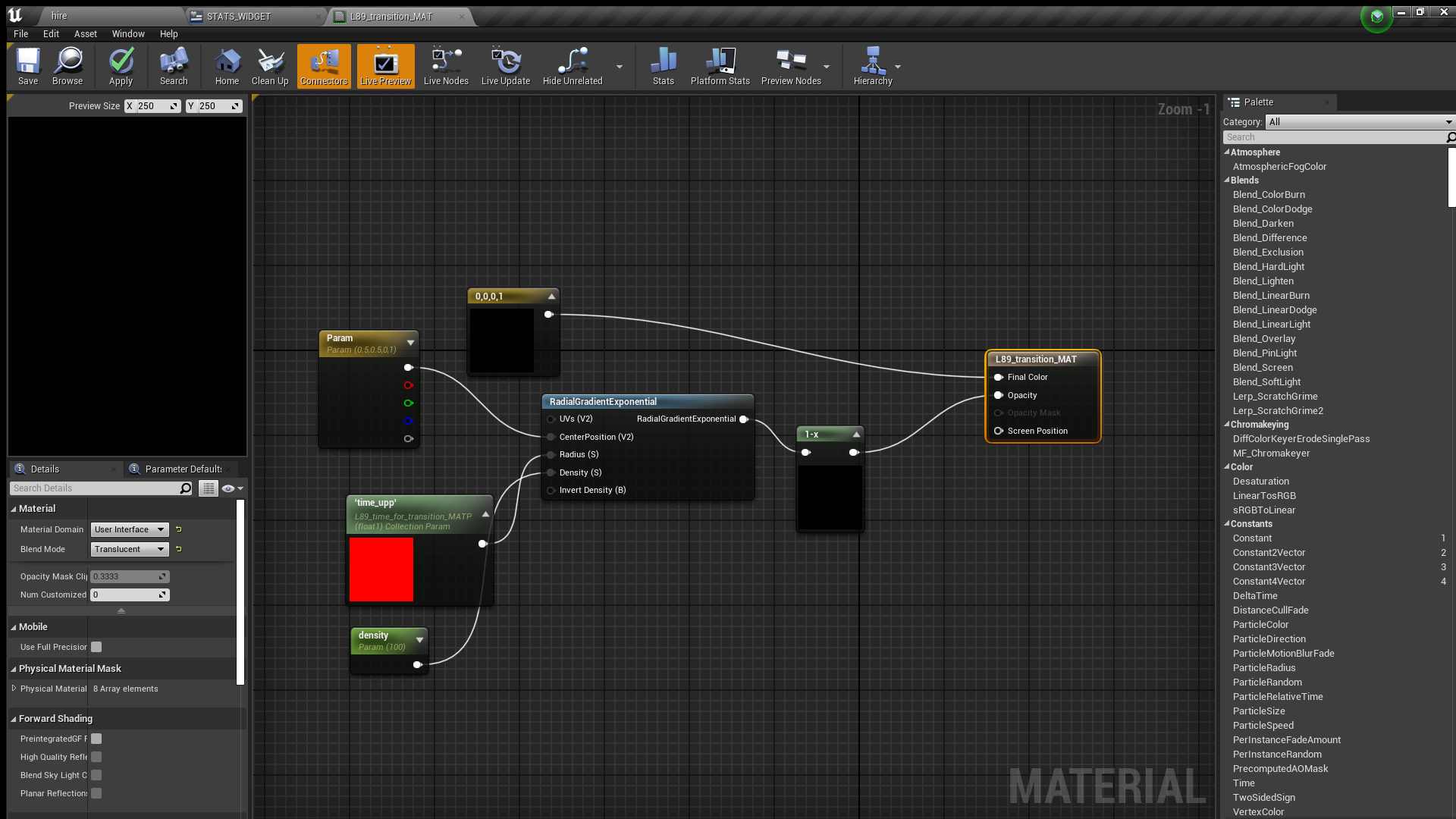1456x819 pixels.
Task: Switch to the STATS_WIDGET tab
Action: 239,16
